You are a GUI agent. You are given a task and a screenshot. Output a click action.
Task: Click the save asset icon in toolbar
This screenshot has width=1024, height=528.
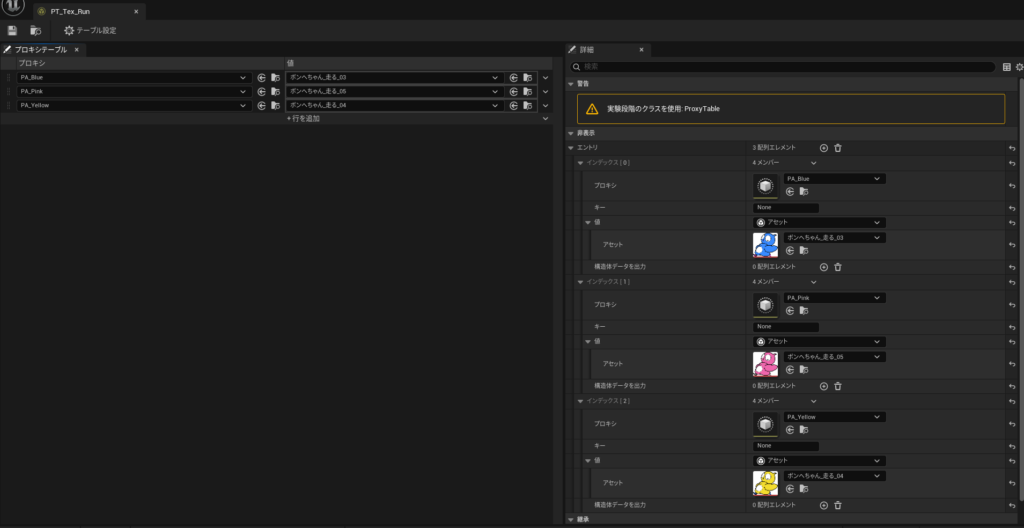12,31
